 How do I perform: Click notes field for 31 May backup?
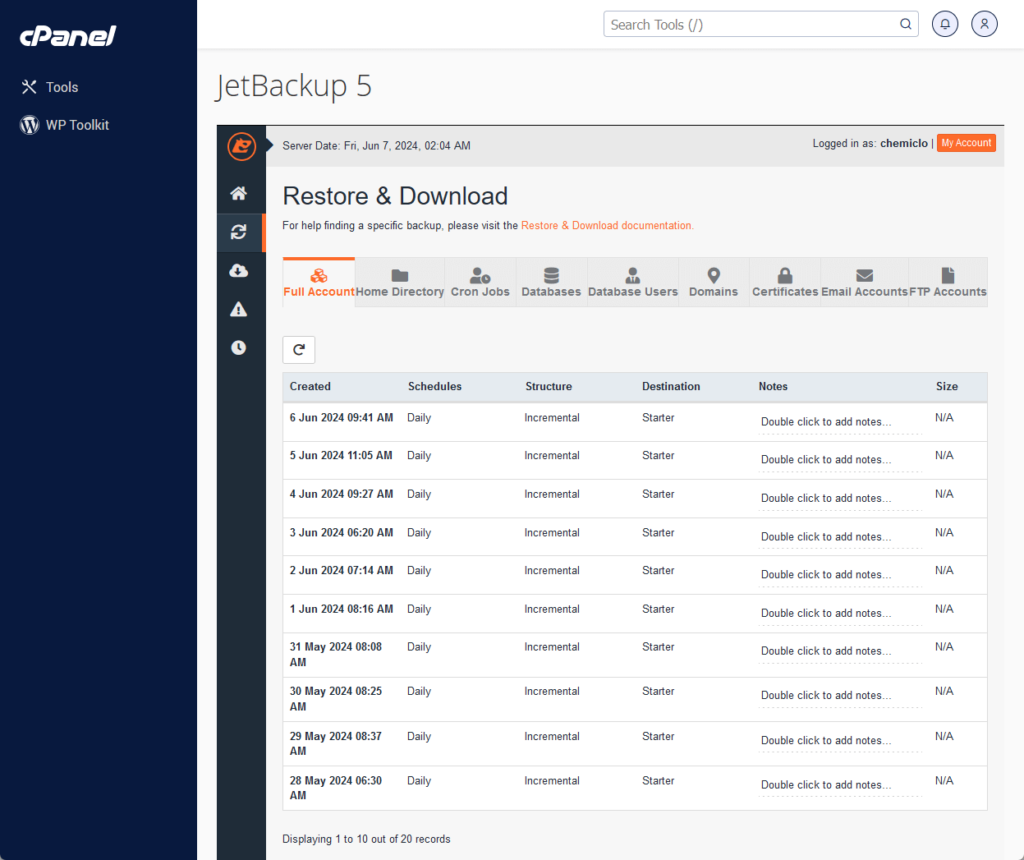pos(840,651)
